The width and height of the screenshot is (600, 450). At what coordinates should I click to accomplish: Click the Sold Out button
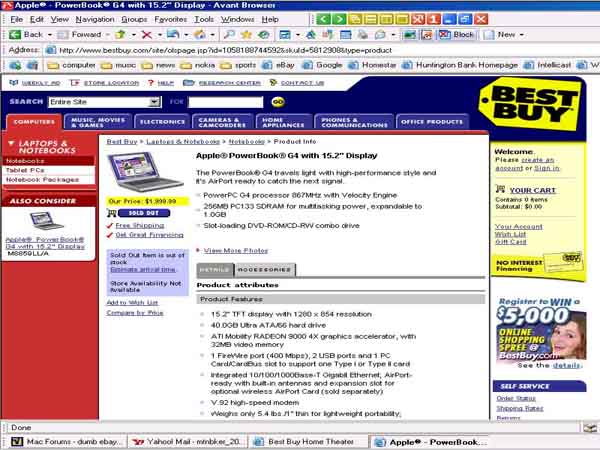click(144, 213)
